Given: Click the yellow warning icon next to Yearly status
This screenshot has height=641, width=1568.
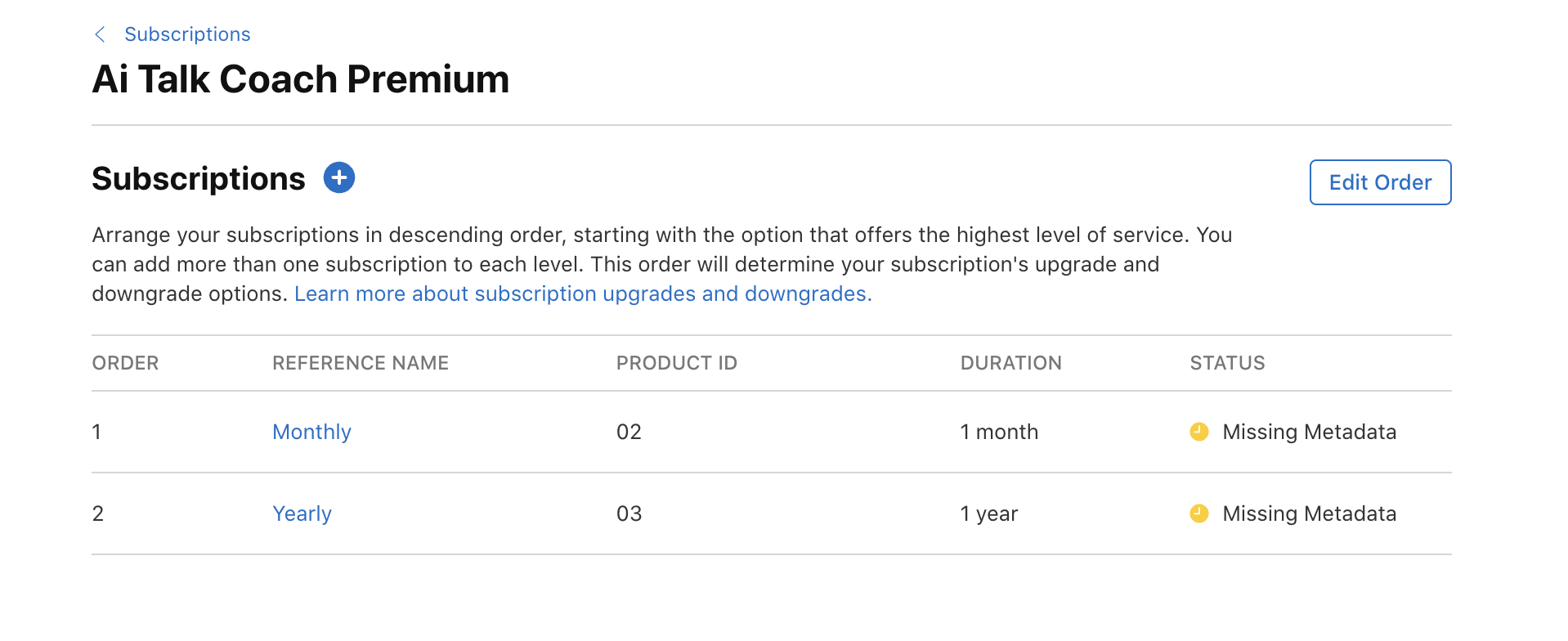Looking at the screenshot, I should click(x=1198, y=513).
